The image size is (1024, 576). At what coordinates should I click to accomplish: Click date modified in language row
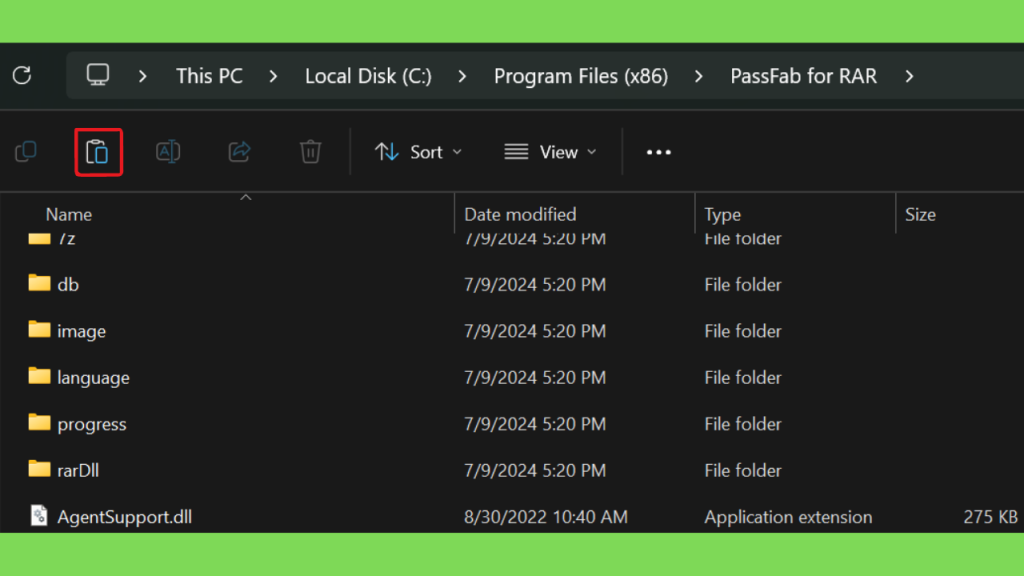[x=535, y=377]
